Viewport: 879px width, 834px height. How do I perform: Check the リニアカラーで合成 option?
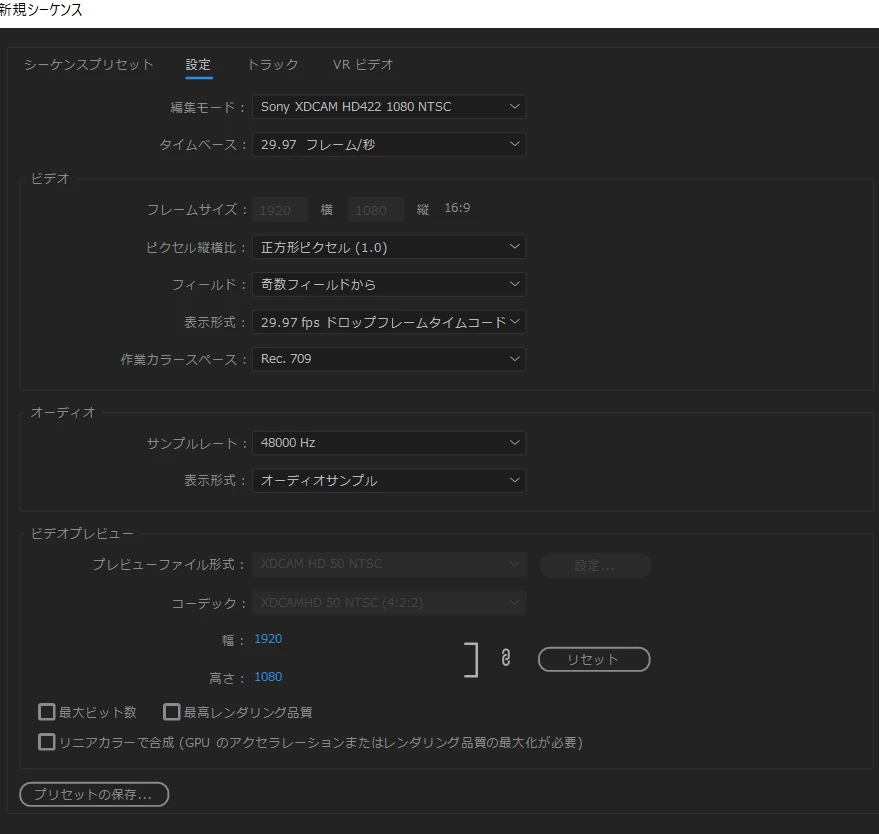coord(47,742)
